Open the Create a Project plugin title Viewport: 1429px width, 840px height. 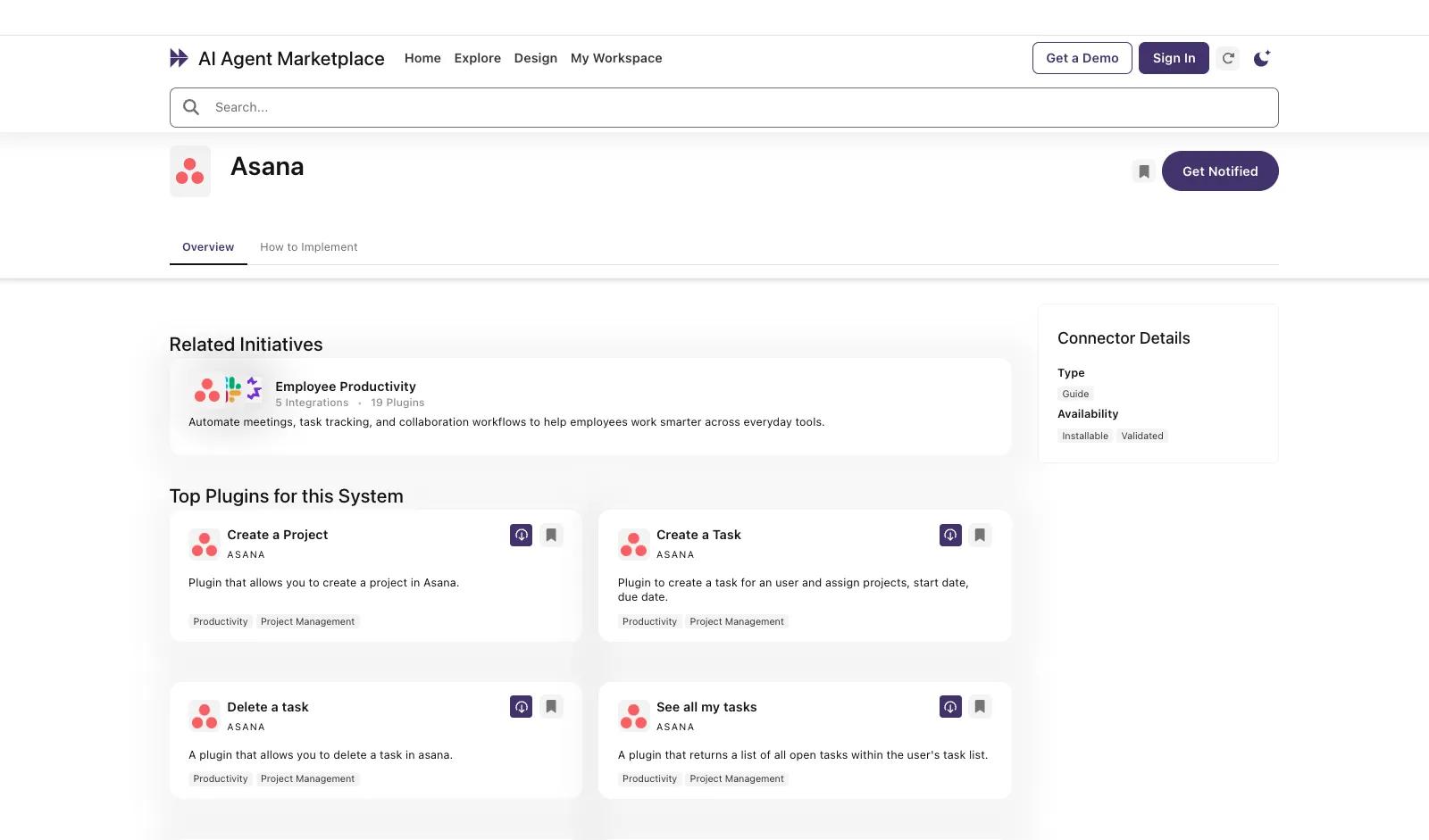278,535
